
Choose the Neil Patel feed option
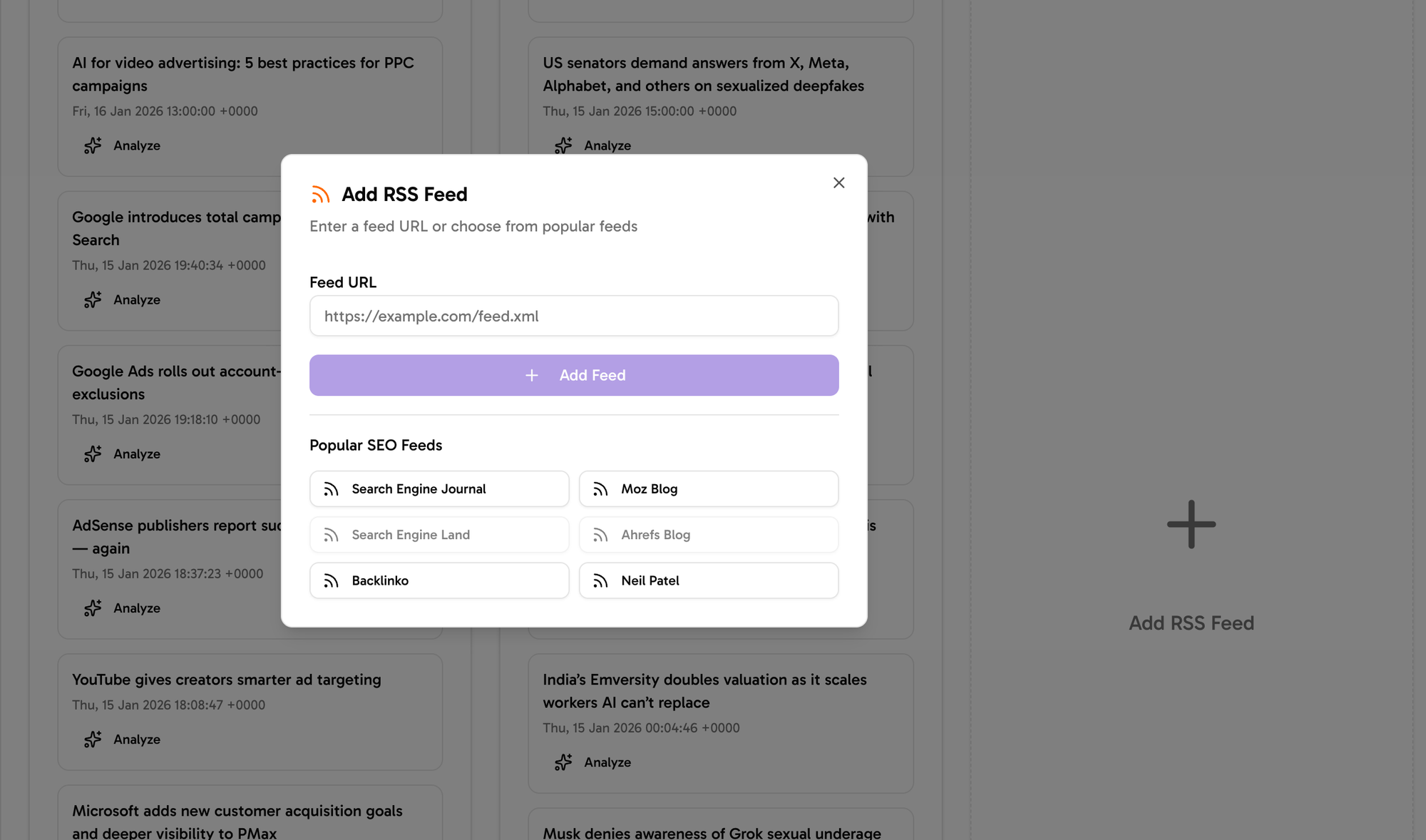tap(708, 580)
